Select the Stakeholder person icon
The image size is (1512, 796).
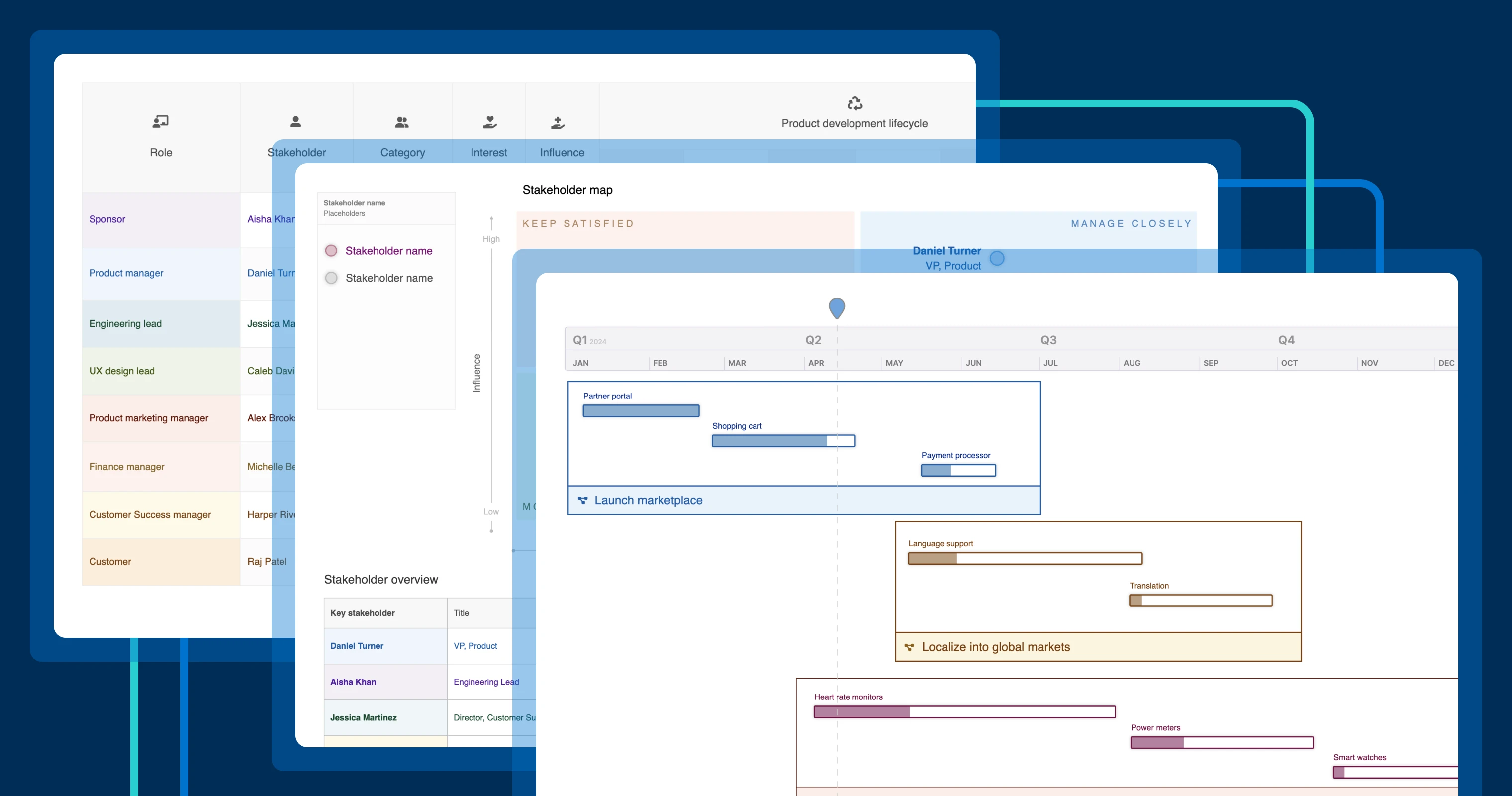296,122
